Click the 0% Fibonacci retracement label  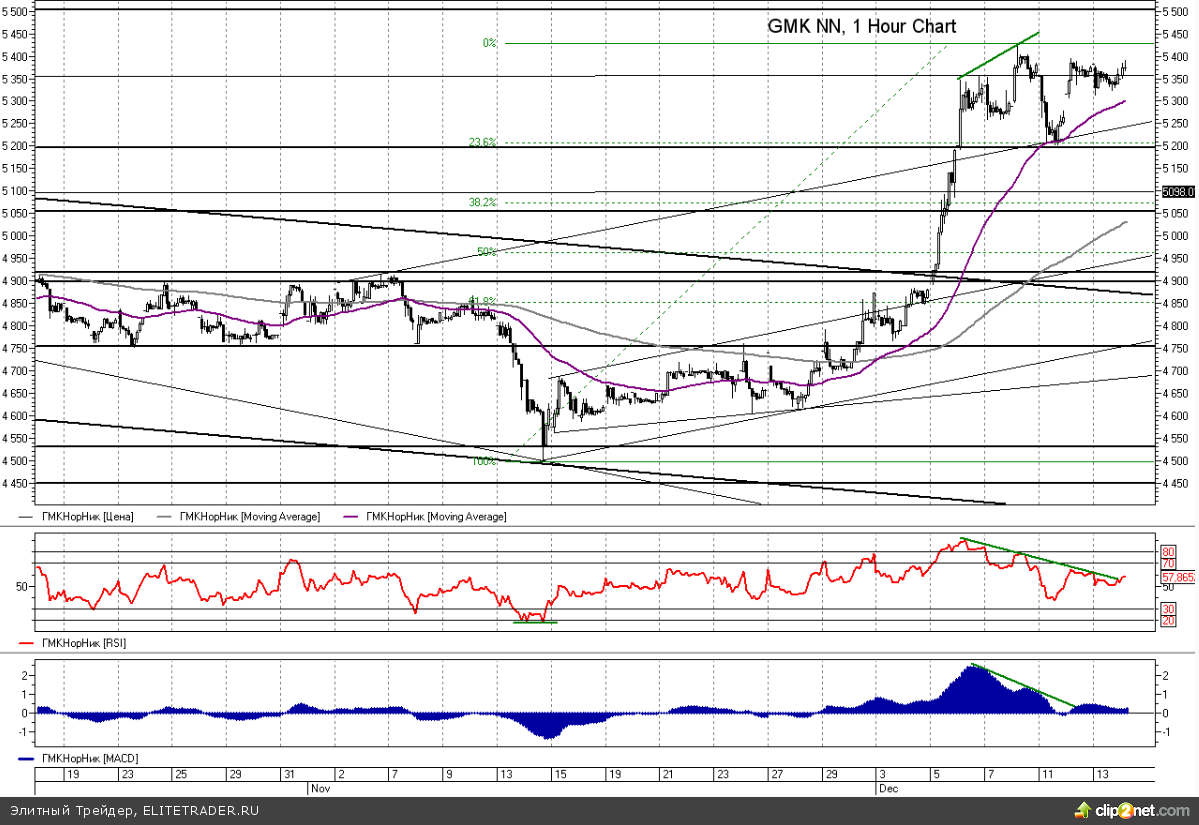[489, 43]
